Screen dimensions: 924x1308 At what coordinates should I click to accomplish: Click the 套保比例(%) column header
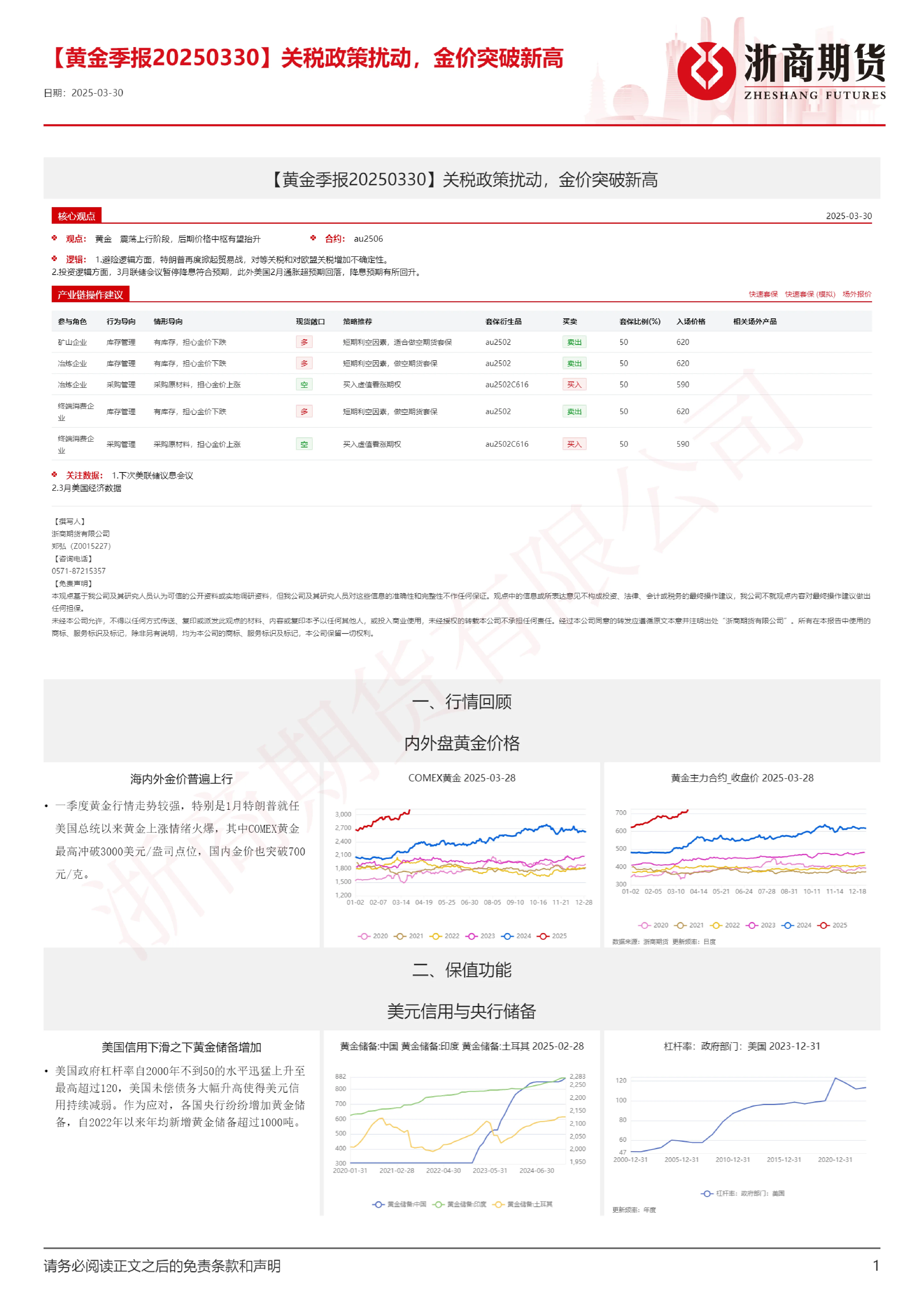click(x=640, y=321)
